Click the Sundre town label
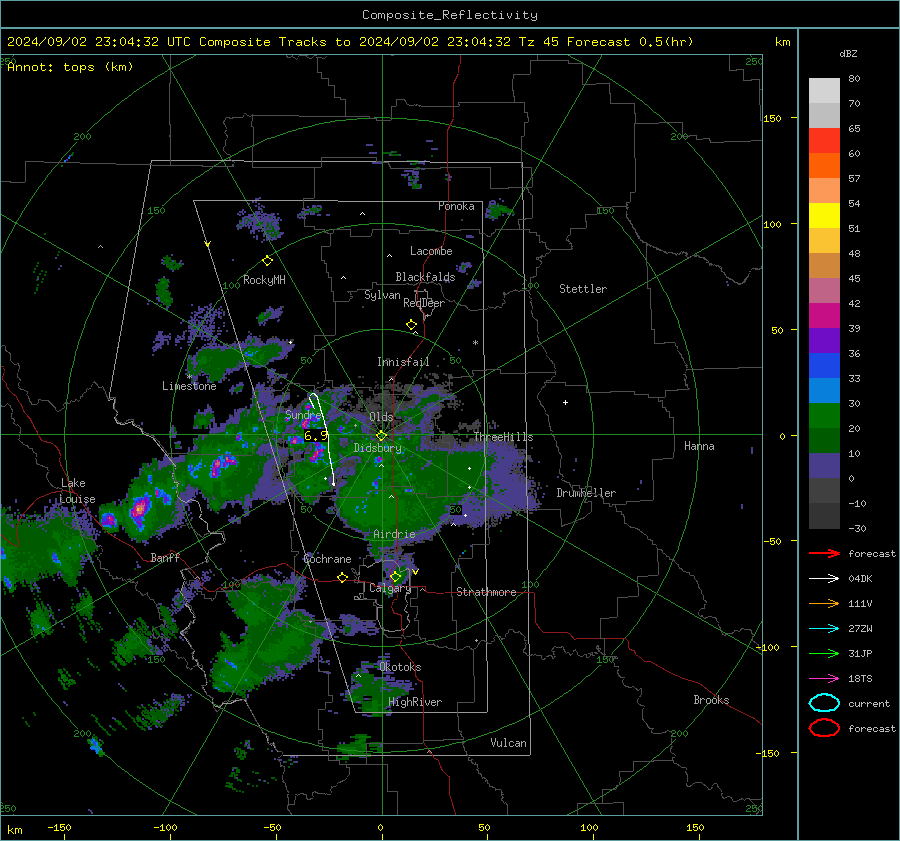Viewport: 900px width, 841px height. tap(302, 415)
